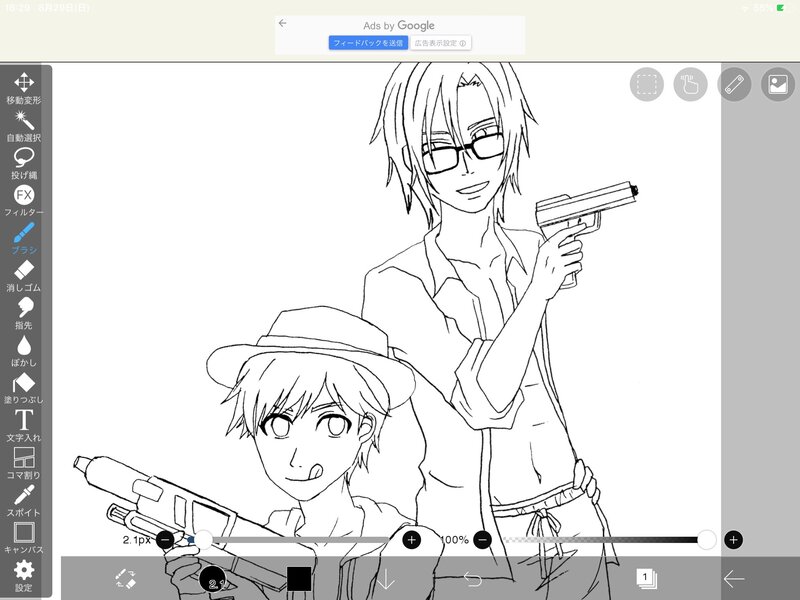Switch between brush and eraser icon
Image resolution: width=800 pixels, height=600 pixels.
click(x=126, y=579)
